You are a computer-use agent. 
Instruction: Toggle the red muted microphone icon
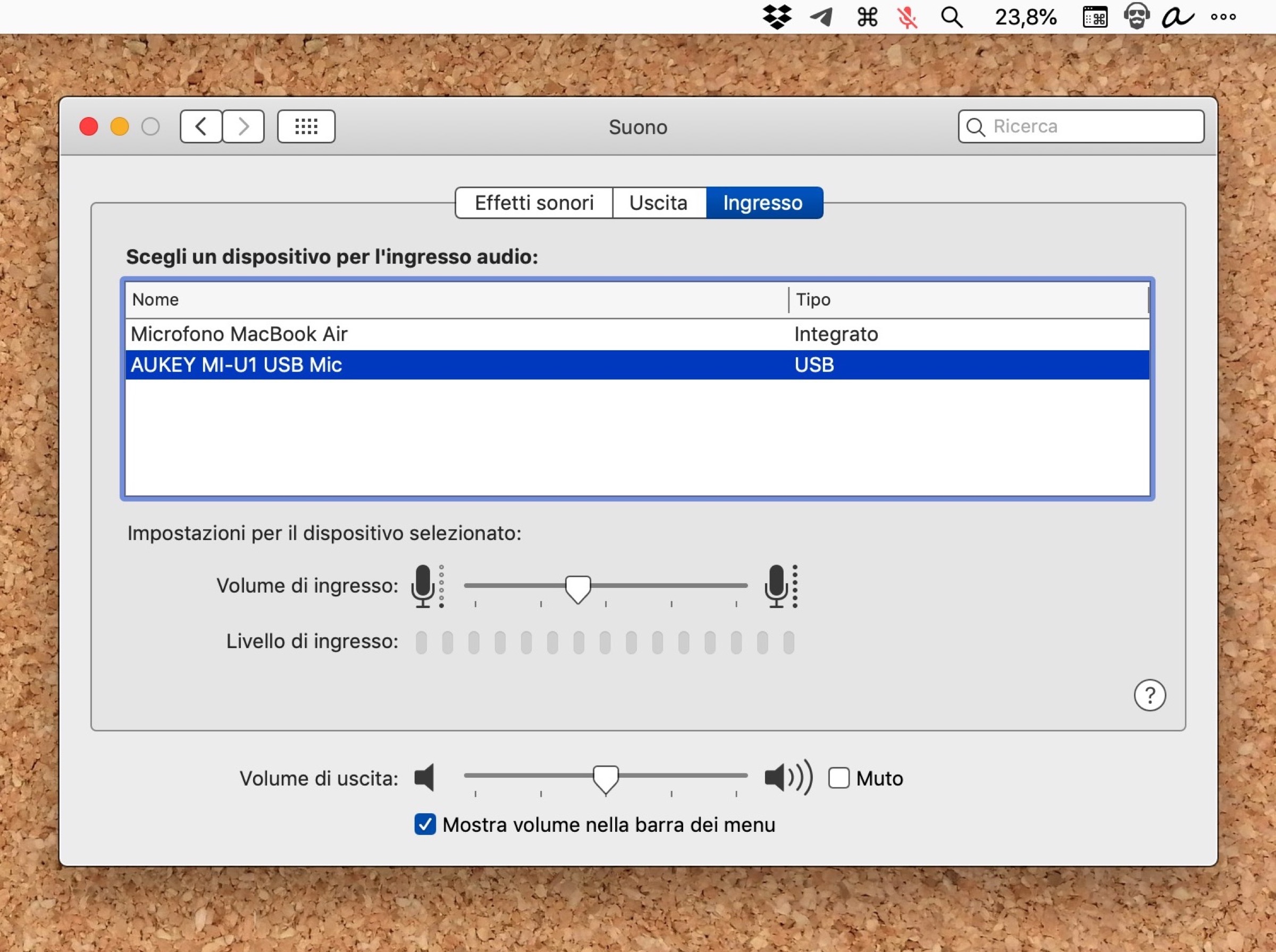[x=907, y=18]
